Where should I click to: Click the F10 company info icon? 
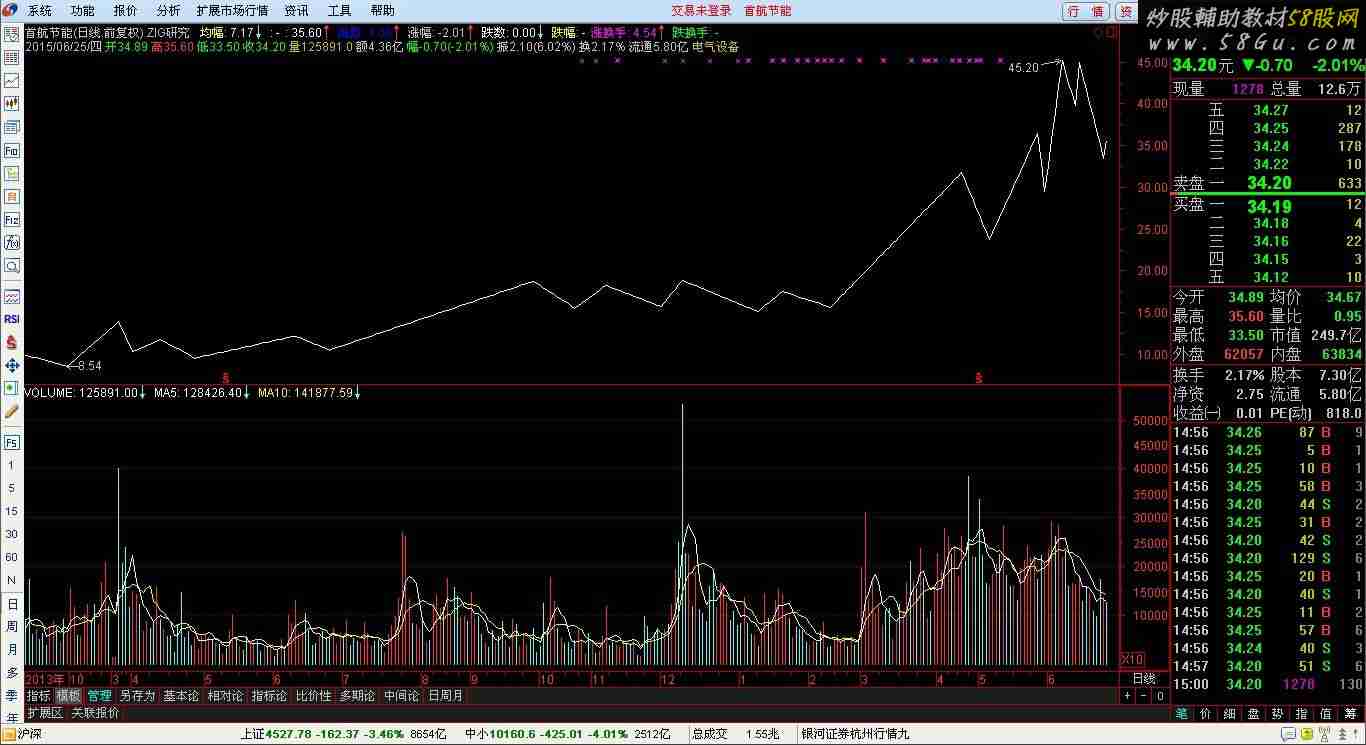point(12,150)
